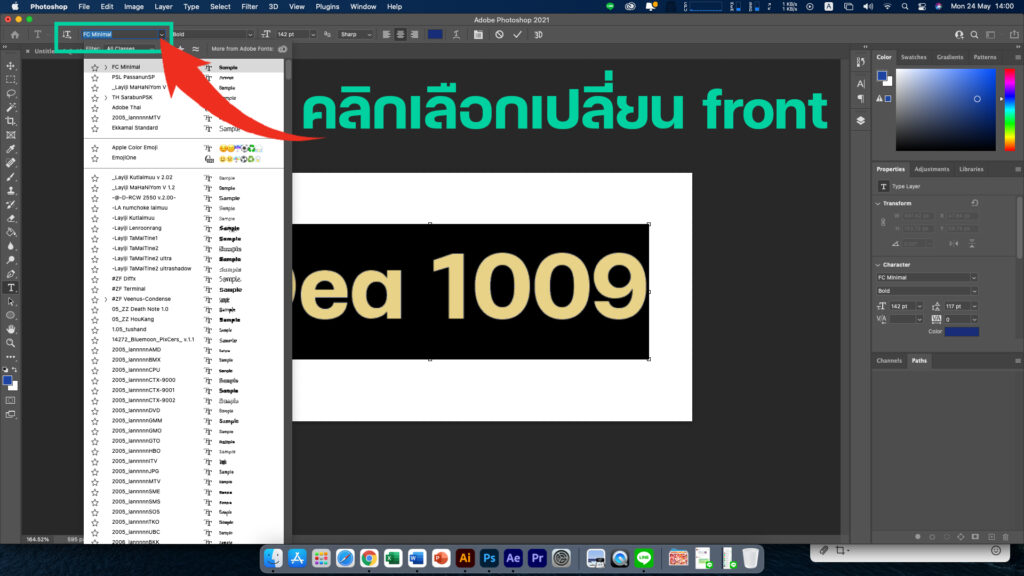The height and width of the screenshot is (576, 1024).
Task: Open the Layers panel icon in dock
Action: (x=861, y=120)
